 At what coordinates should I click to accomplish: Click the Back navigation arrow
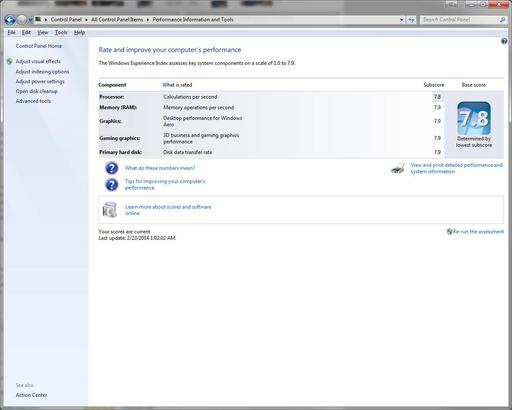click(x=10, y=20)
